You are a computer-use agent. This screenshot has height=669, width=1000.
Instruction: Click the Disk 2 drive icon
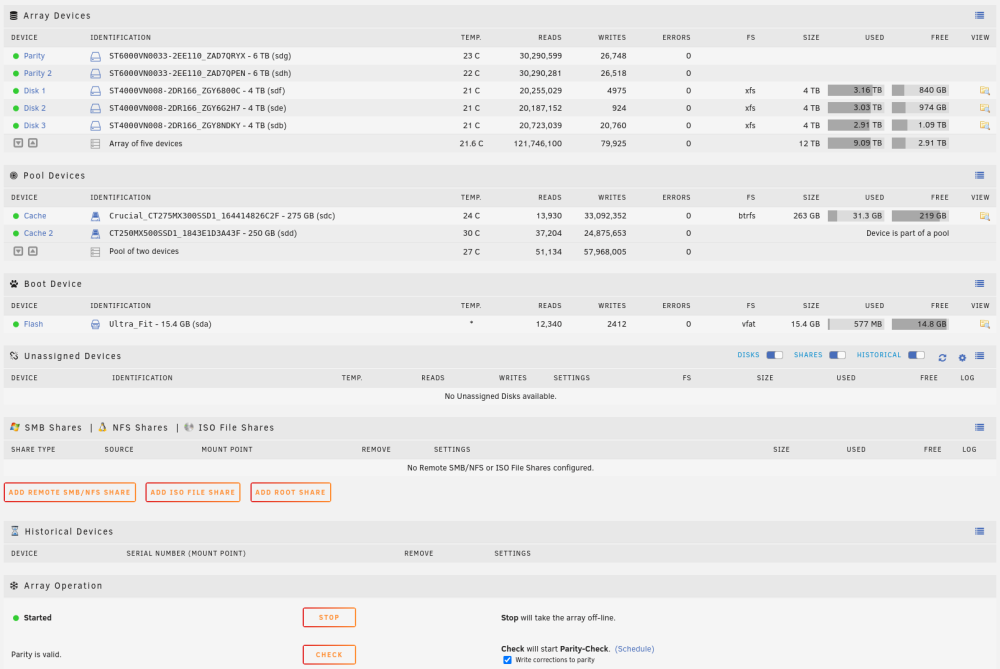[95, 108]
